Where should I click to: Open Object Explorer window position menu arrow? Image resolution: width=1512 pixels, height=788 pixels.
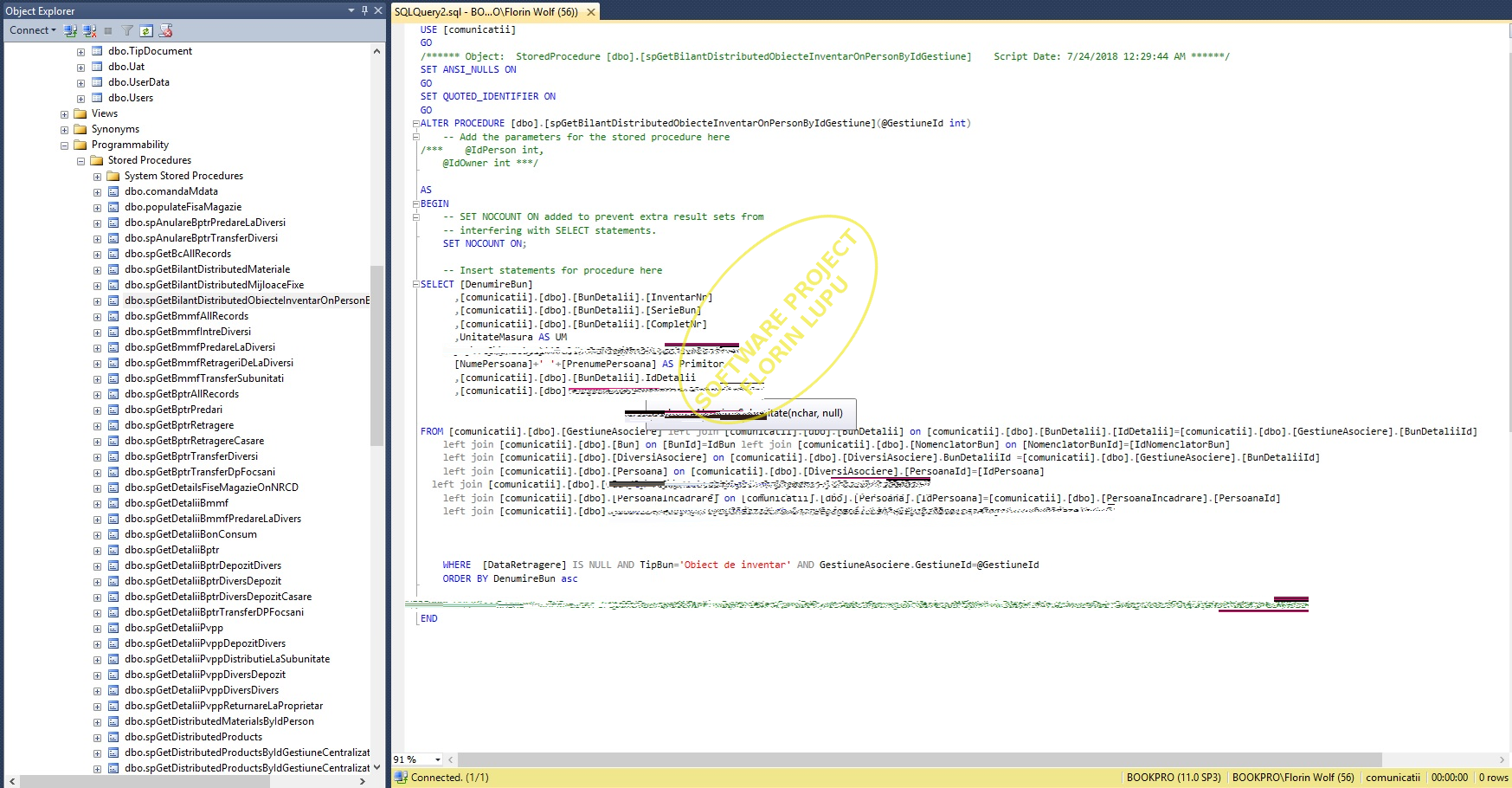point(351,10)
